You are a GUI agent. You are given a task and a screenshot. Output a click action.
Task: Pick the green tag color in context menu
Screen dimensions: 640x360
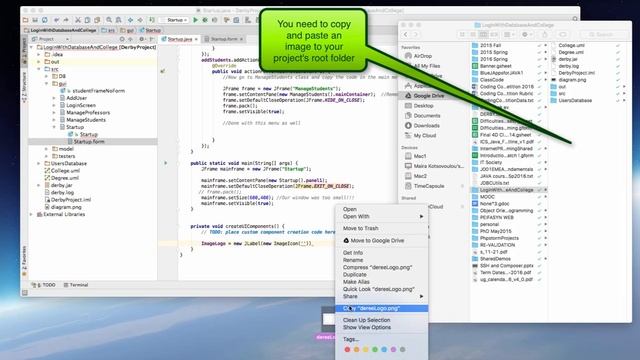[x=375, y=350]
